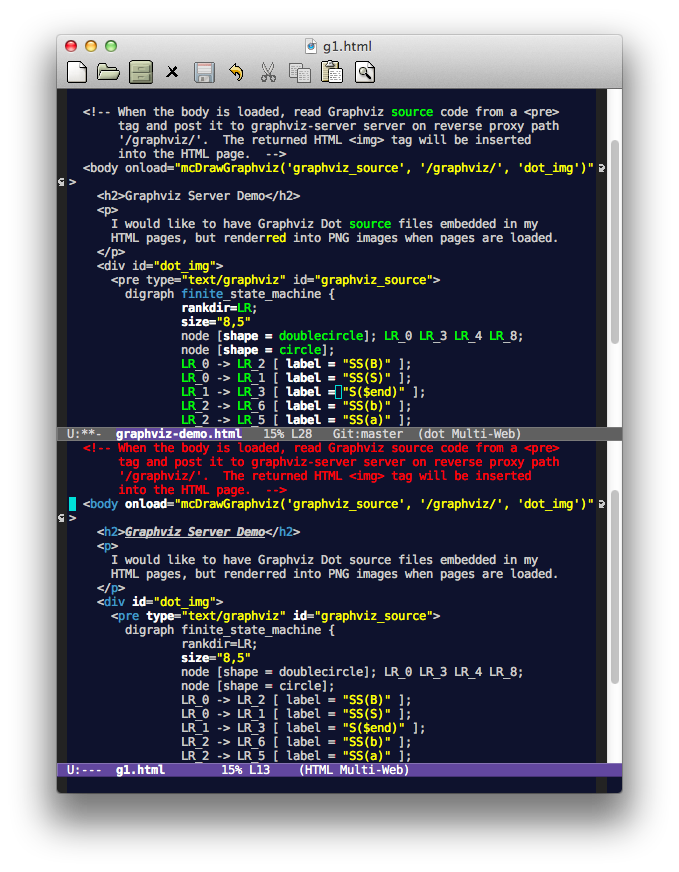Click blue finite word in upper pane

click(202, 294)
